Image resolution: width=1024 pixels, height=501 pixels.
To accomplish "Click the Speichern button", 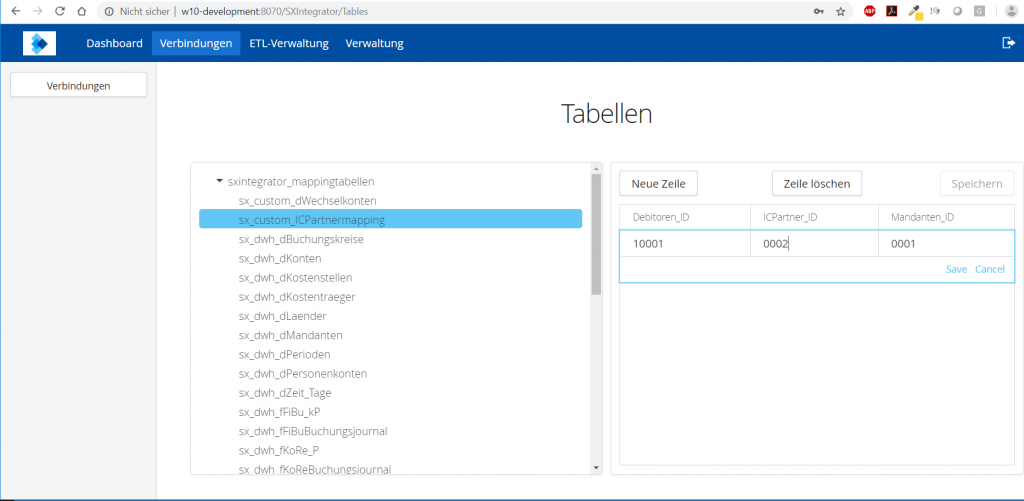I will tap(977, 184).
